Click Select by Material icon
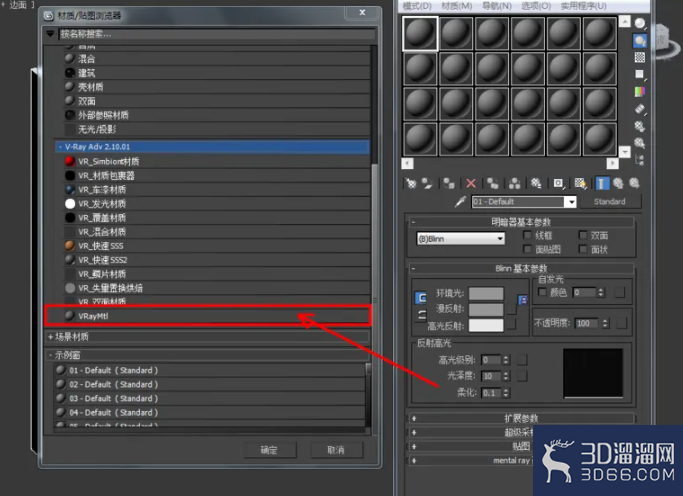 tap(639, 143)
